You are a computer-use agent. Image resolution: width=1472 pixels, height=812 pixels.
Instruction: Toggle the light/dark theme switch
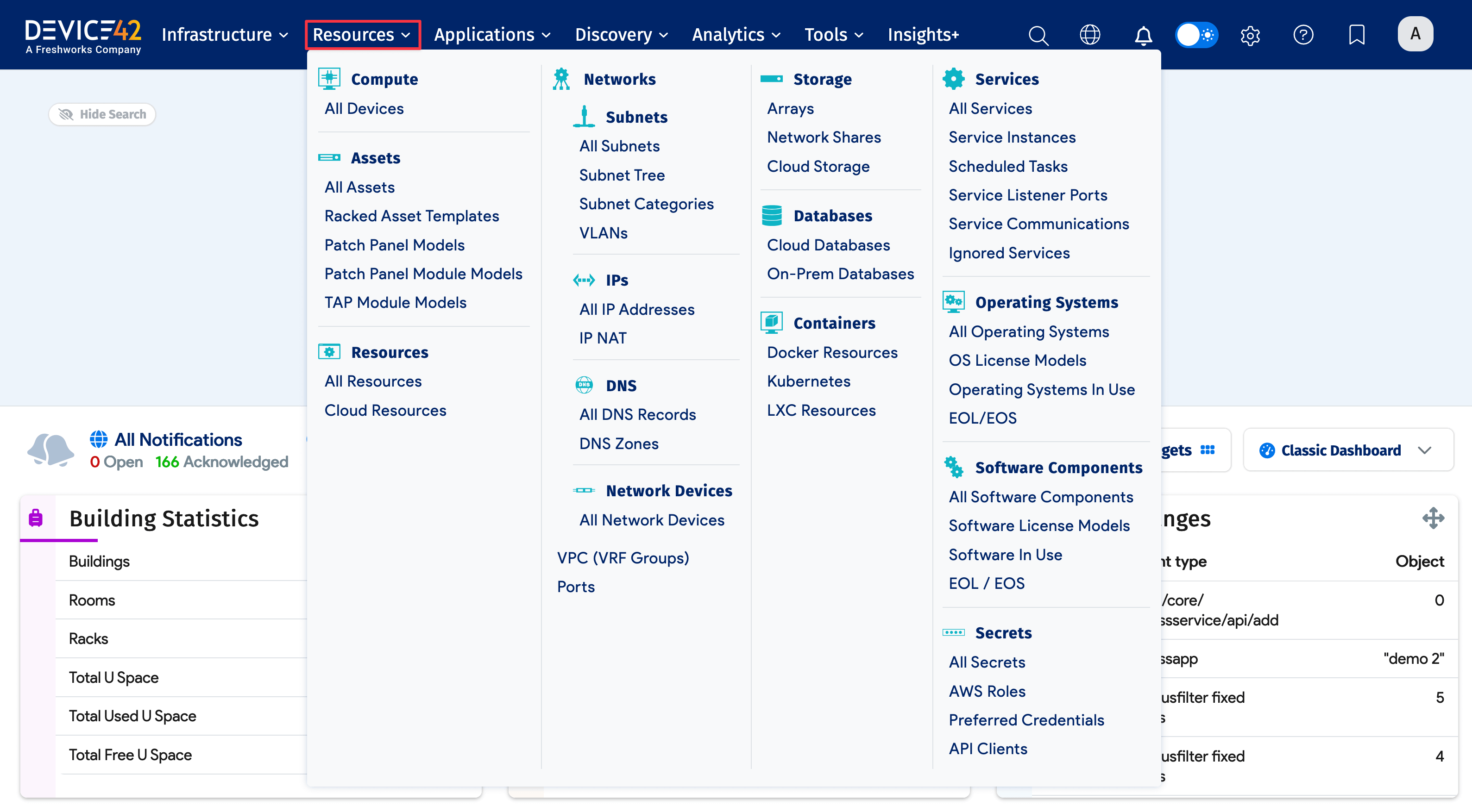tap(1196, 35)
